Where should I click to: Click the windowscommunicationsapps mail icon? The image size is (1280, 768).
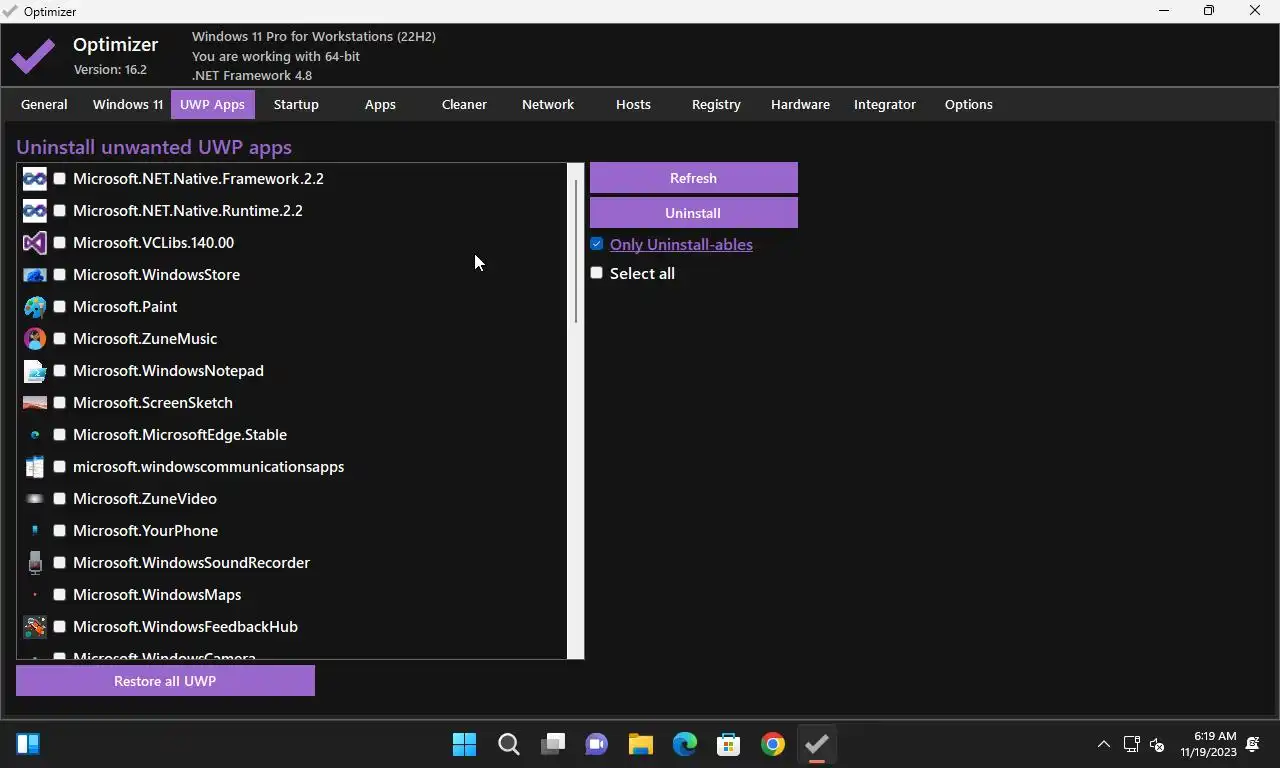coord(35,467)
